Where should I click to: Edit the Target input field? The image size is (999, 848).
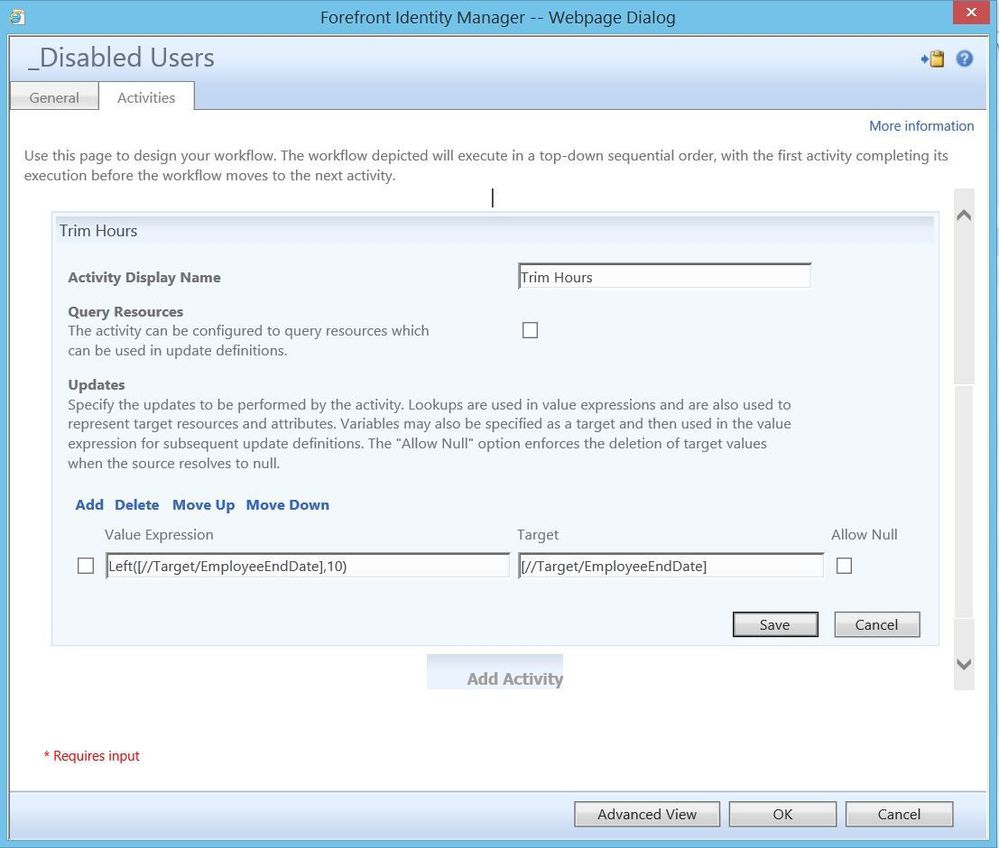[x=671, y=566]
